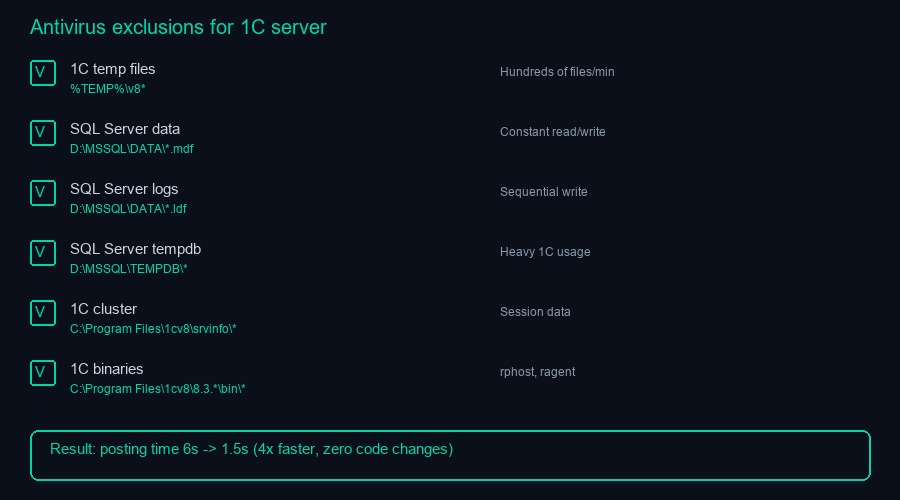Toggle the 1C temp files checkbox
Screen dimensions: 900x500
click(x=42, y=73)
